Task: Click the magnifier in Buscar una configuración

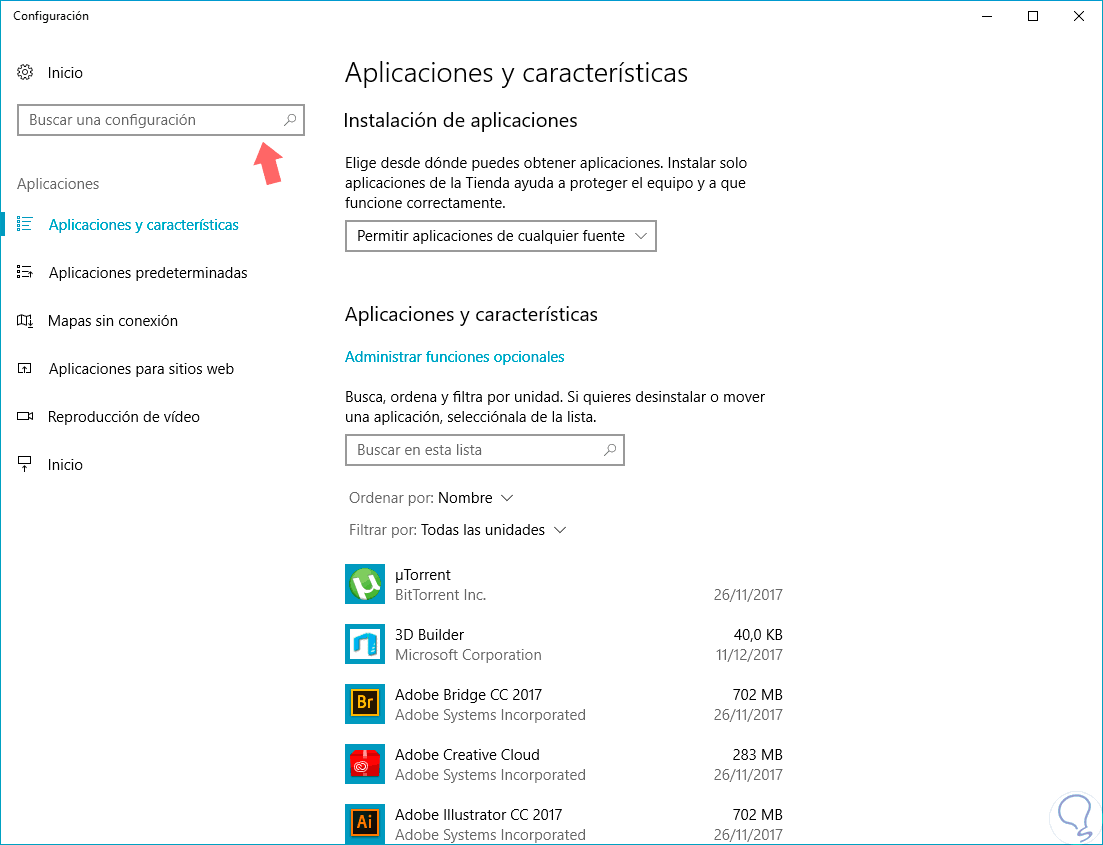Action: pyautogui.click(x=290, y=120)
